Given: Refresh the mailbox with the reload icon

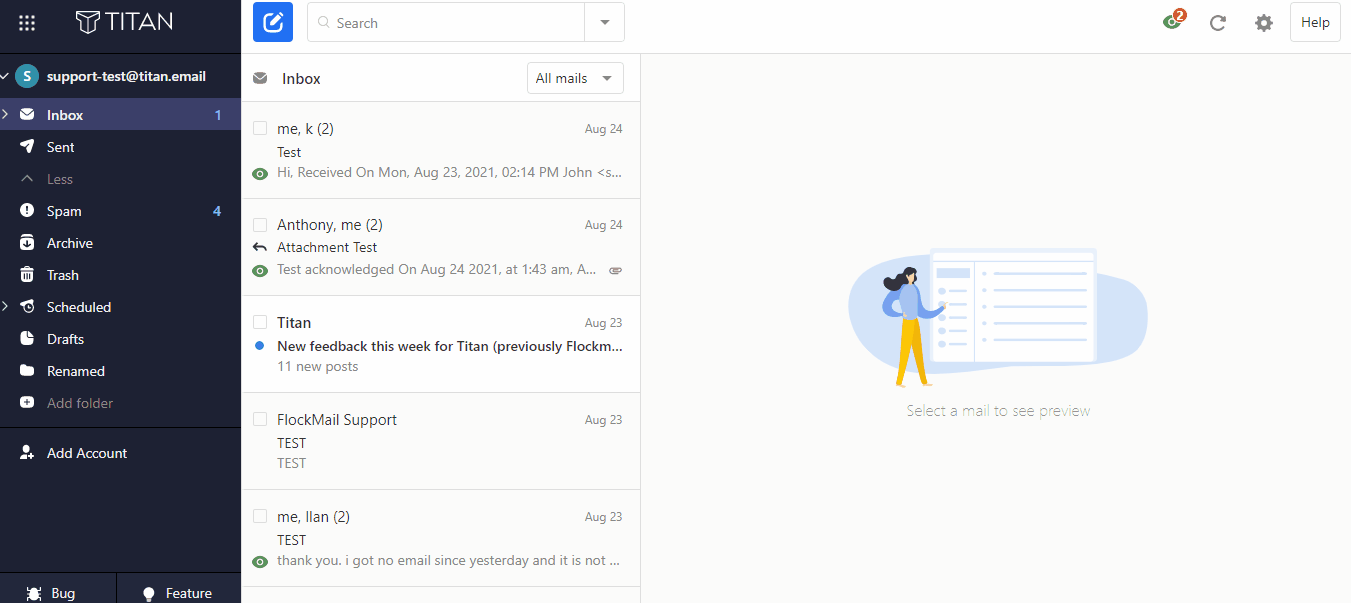Looking at the screenshot, I should [1218, 23].
